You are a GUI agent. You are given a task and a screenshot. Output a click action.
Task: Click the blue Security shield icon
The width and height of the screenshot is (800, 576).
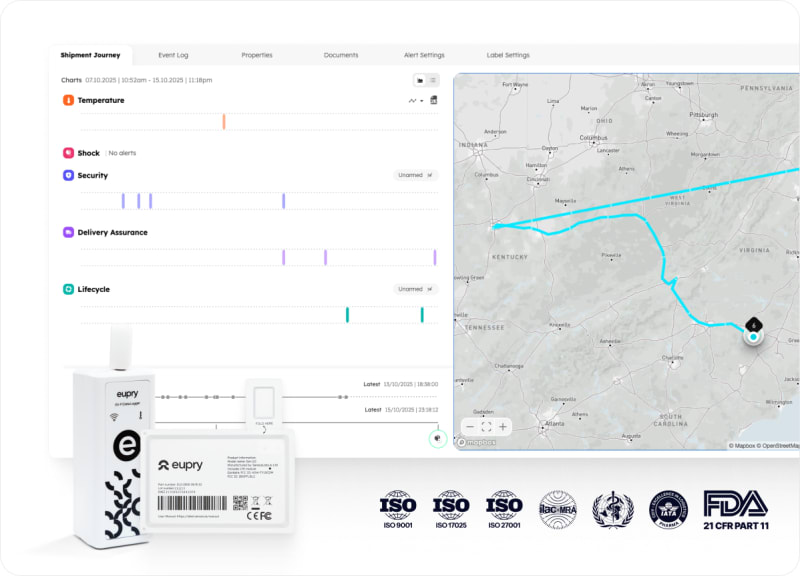68,175
